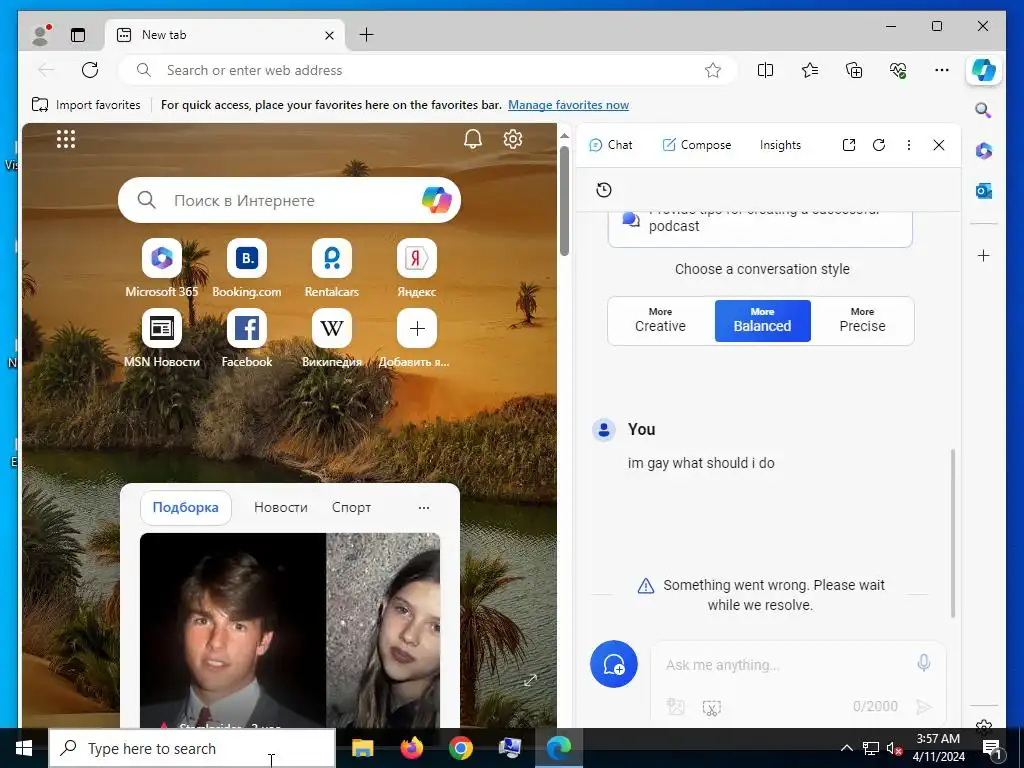Screen dimensions: 1024x768
Task: Open Microsoft 365 sidebar icon
Action: tap(984, 151)
